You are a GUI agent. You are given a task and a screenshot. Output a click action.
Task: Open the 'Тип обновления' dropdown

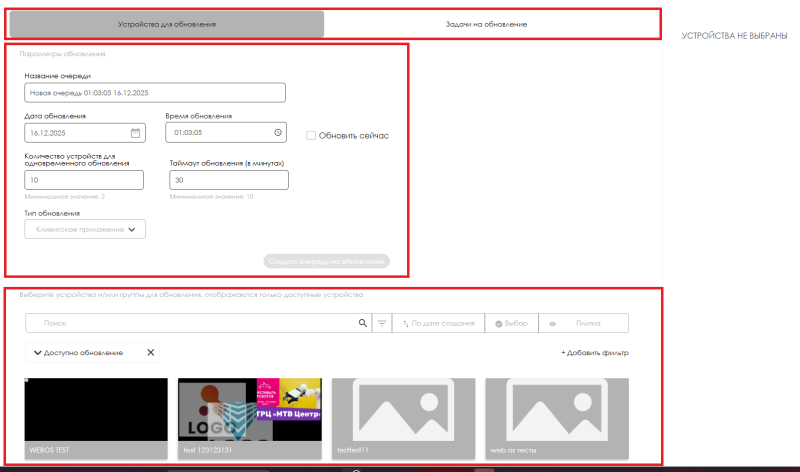click(x=85, y=229)
